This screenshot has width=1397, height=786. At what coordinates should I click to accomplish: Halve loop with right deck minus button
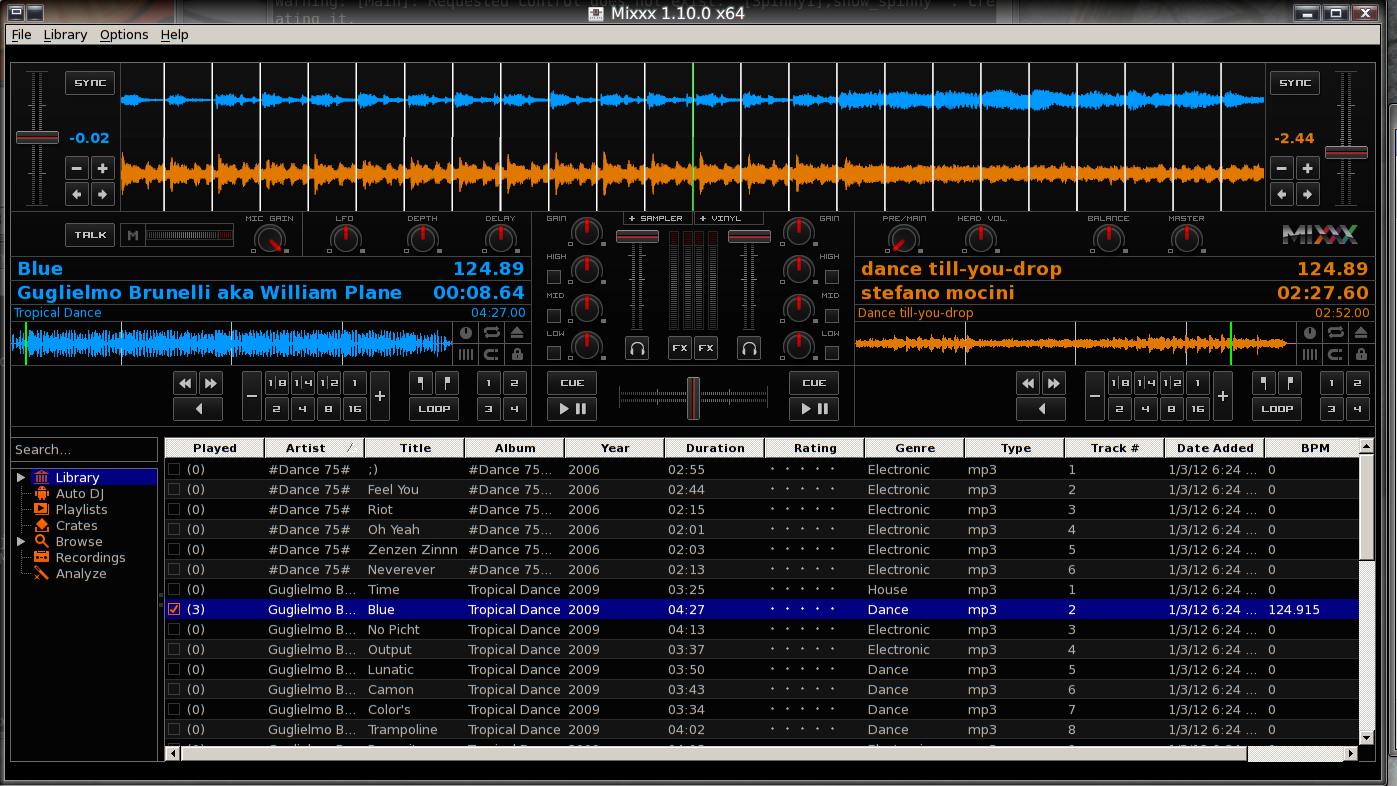(x=1095, y=396)
